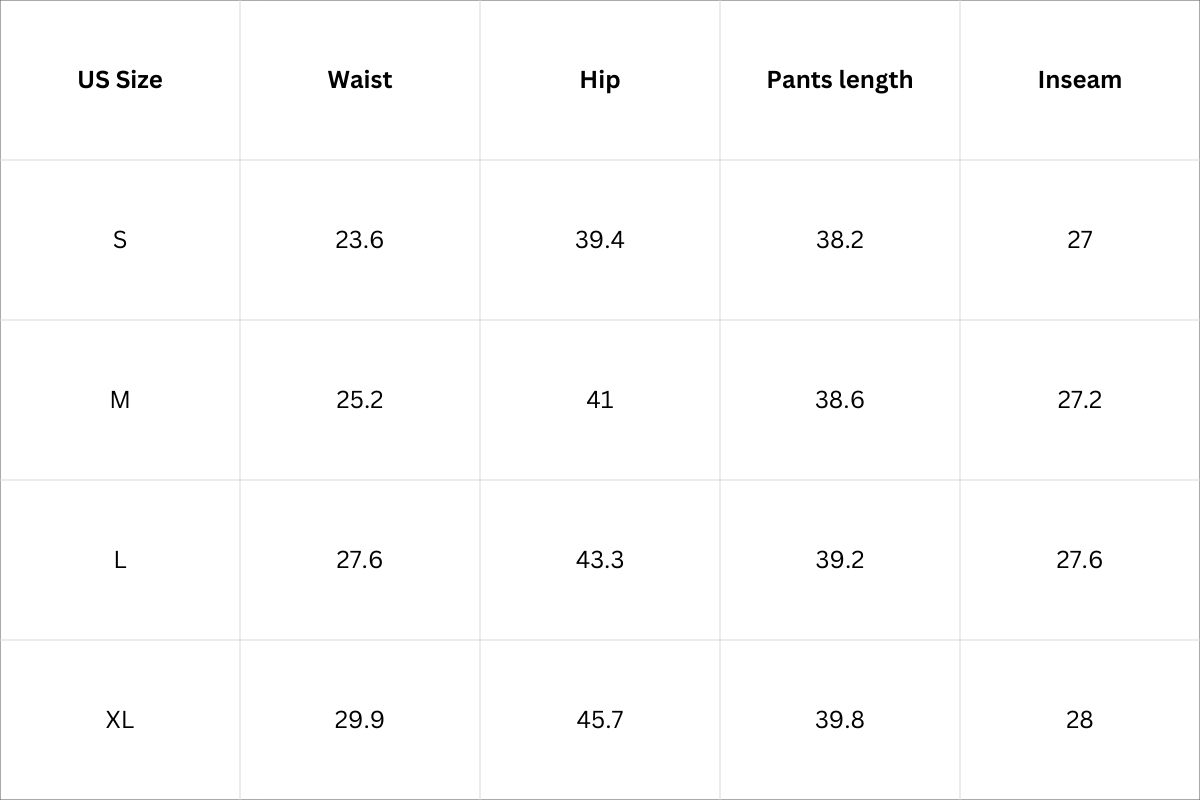Screen dimensions: 1200x800
Task: Click the L size row label
Action: pyautogui.click(x=120, y=560)
